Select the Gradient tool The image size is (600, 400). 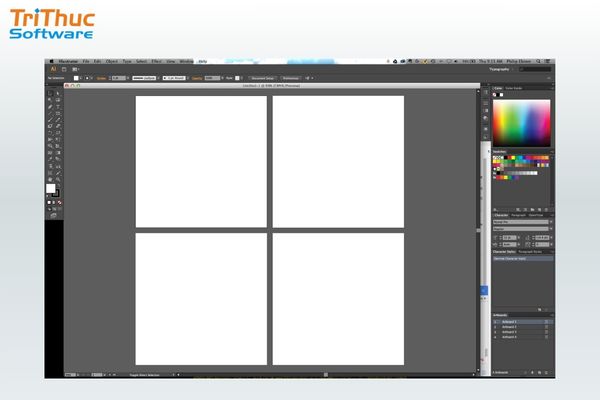point(58,153)
